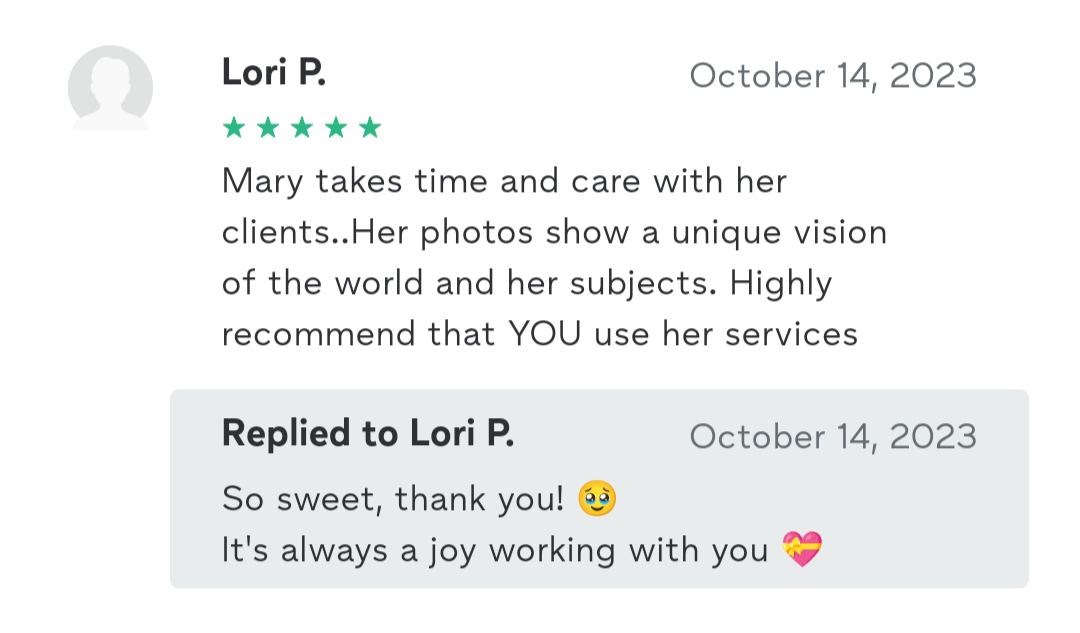Click the word "Highly" in the review
Viewport: 1080px width, 633px height.
coord(781,284)
